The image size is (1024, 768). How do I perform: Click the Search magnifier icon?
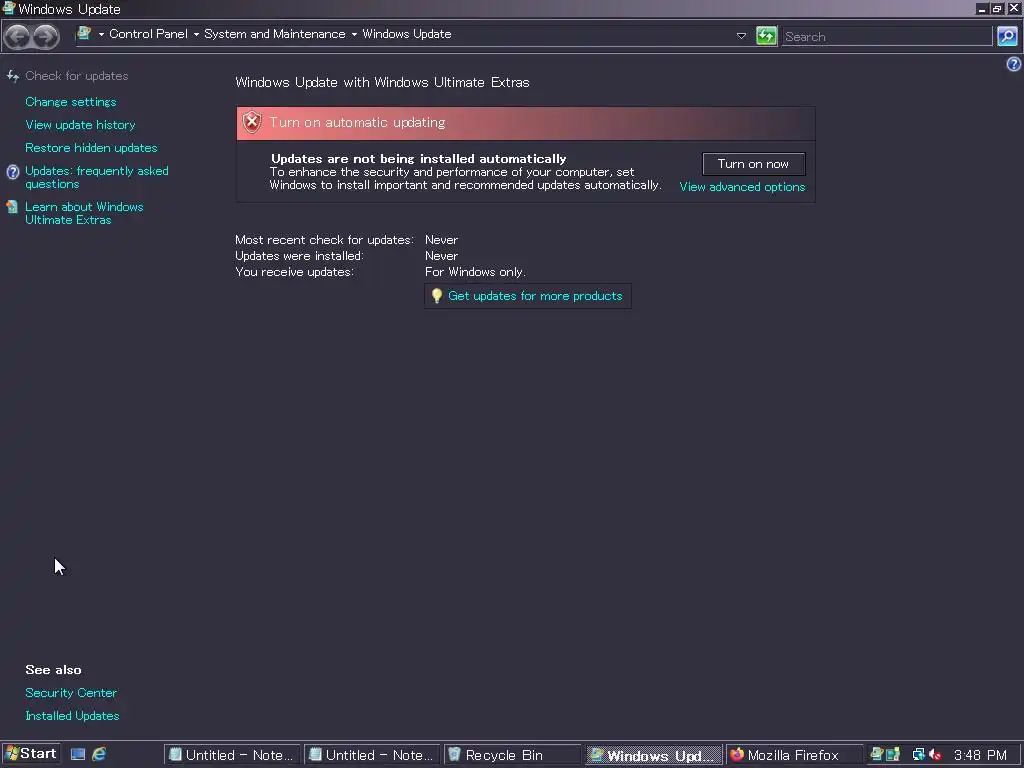pos(1006,36)
